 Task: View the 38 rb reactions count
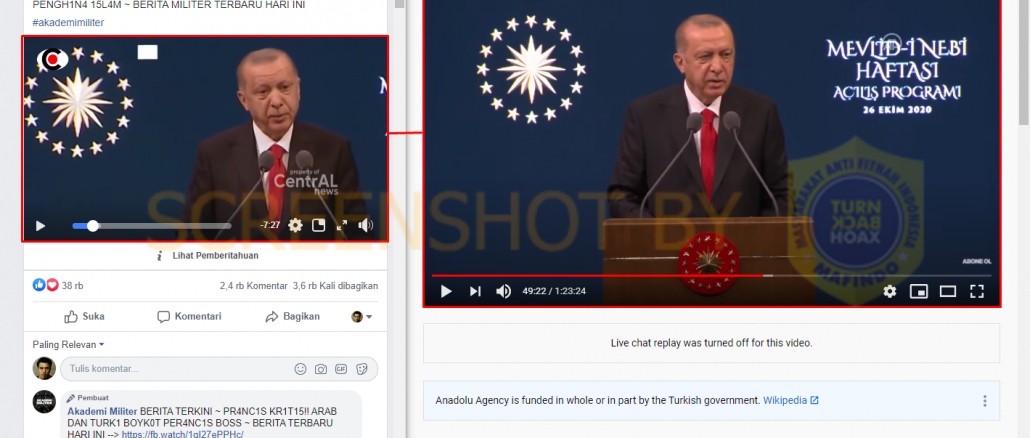[x=58, y=286]
